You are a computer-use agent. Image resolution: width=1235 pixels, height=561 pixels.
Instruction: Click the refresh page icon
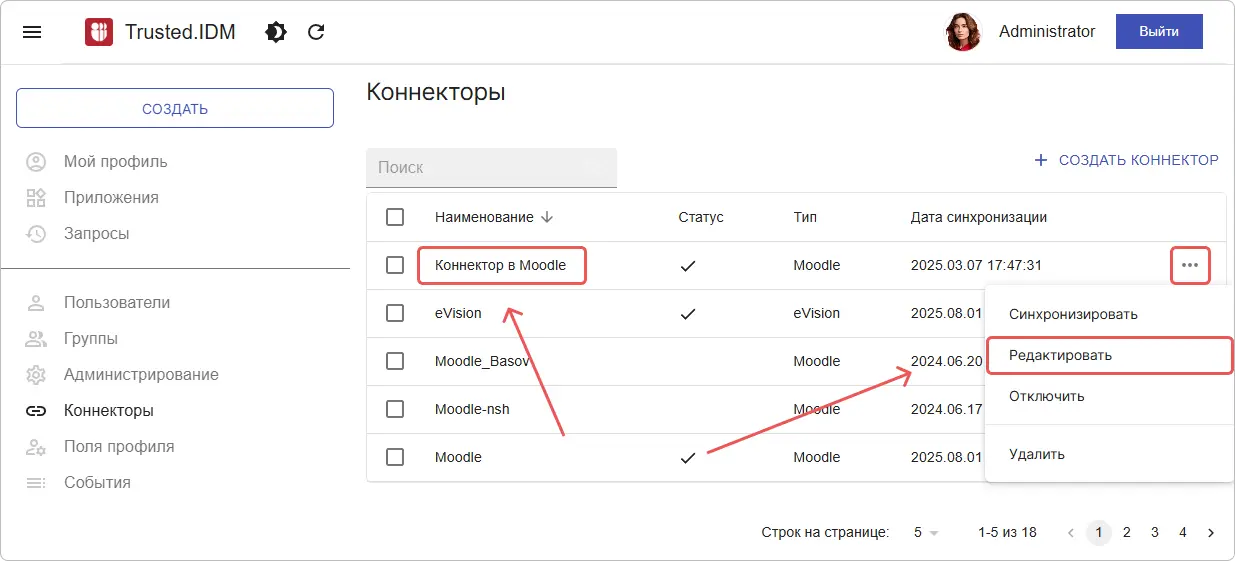pos(316,32)
